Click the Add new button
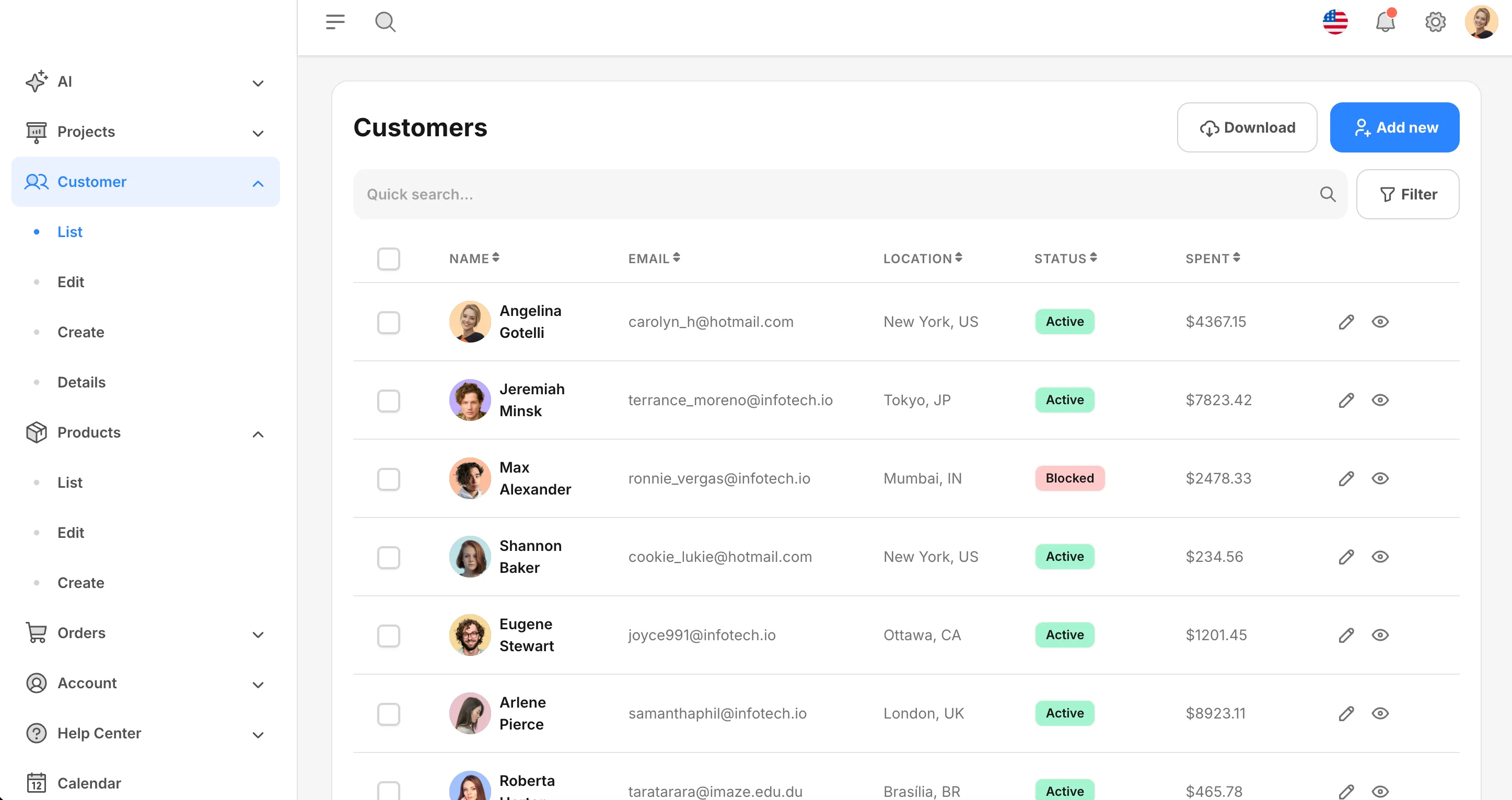The width and height of the screenshot is (1512, 800). (1394, 127)
